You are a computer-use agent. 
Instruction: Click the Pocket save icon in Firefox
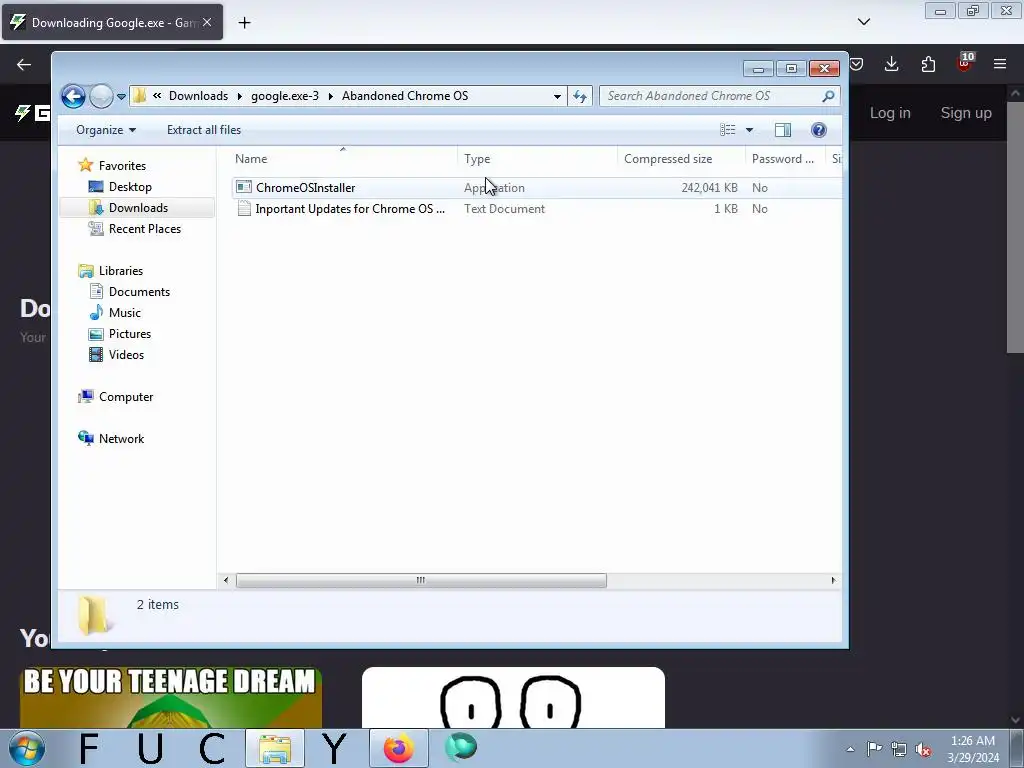(856, 64)
